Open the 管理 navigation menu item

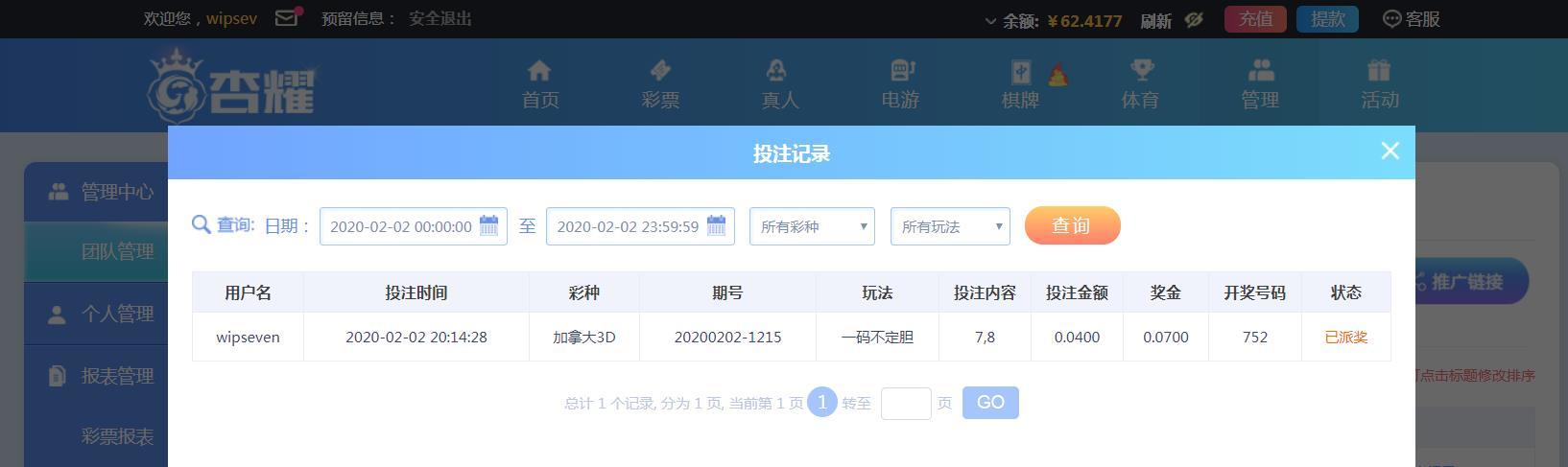1260,84
